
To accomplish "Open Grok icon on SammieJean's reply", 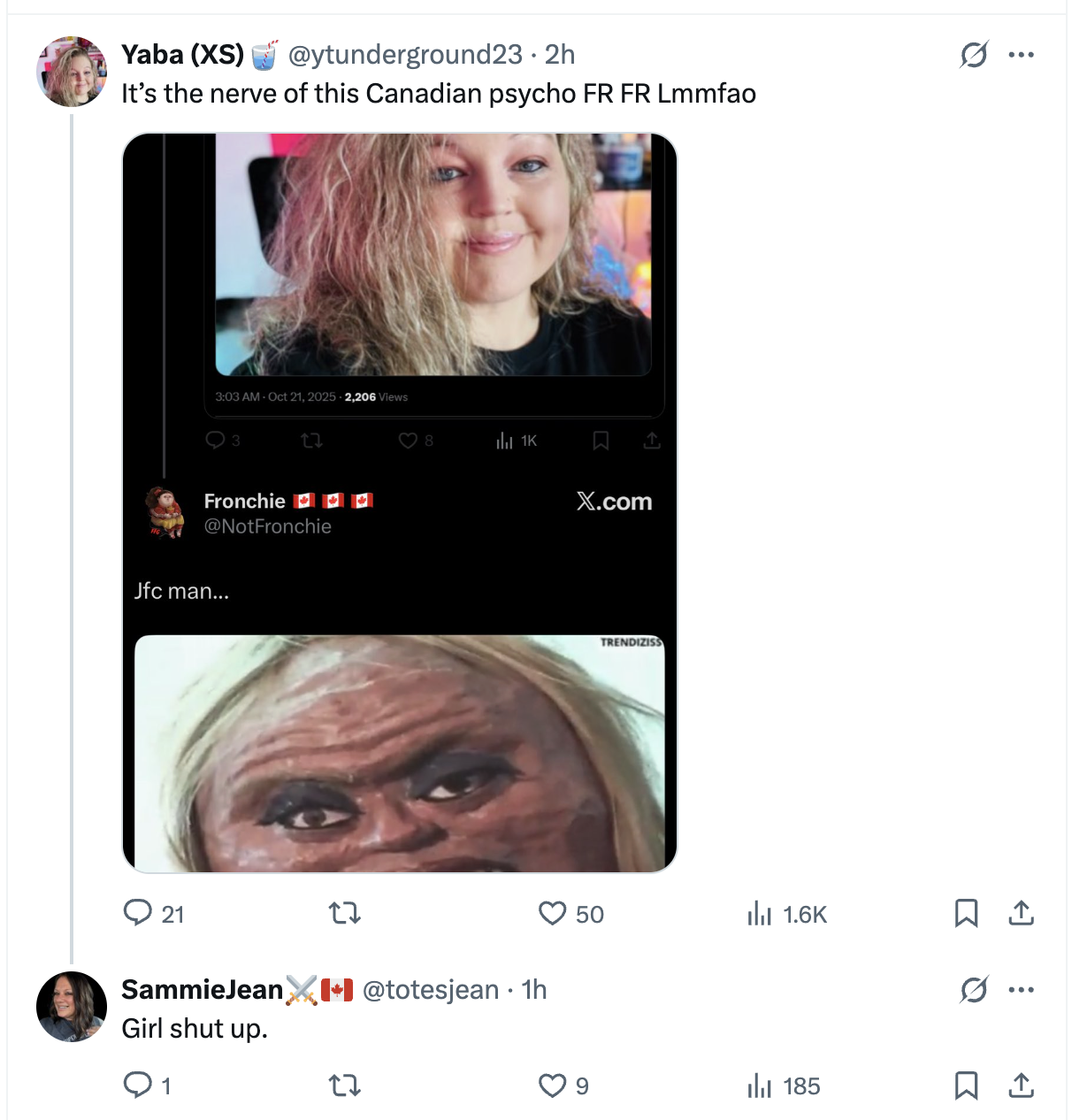I will pos(974,990).
